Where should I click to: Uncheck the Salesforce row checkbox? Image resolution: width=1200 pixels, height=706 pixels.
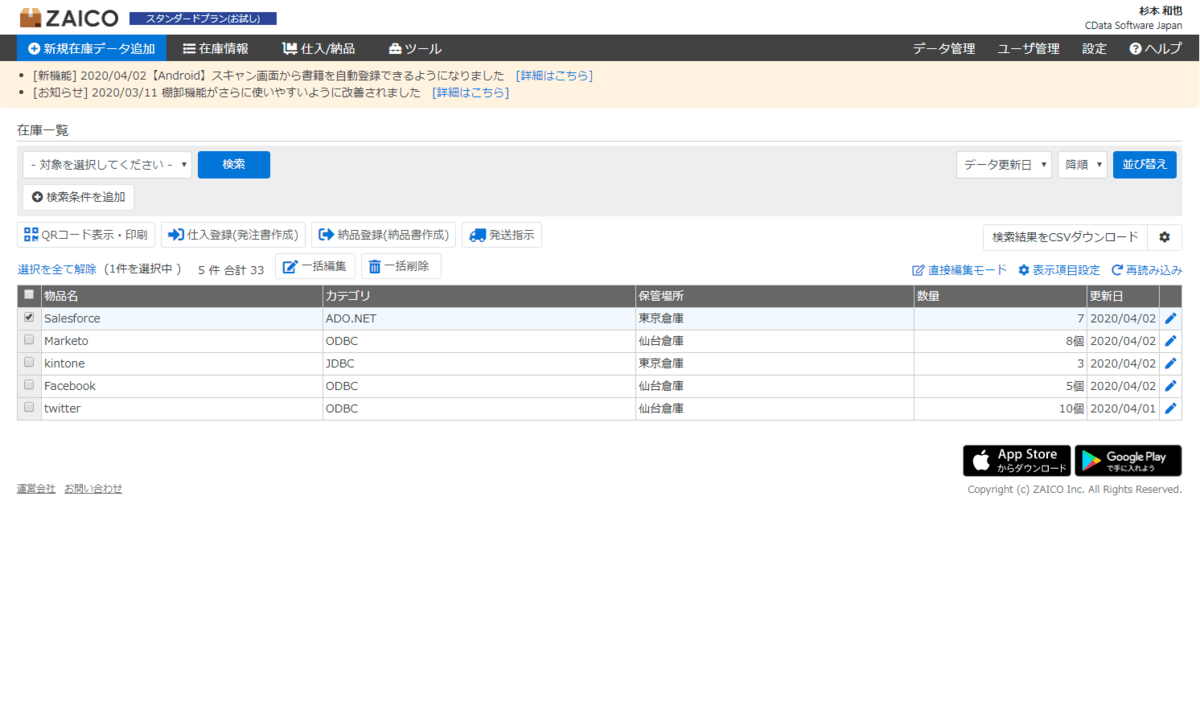29,317
